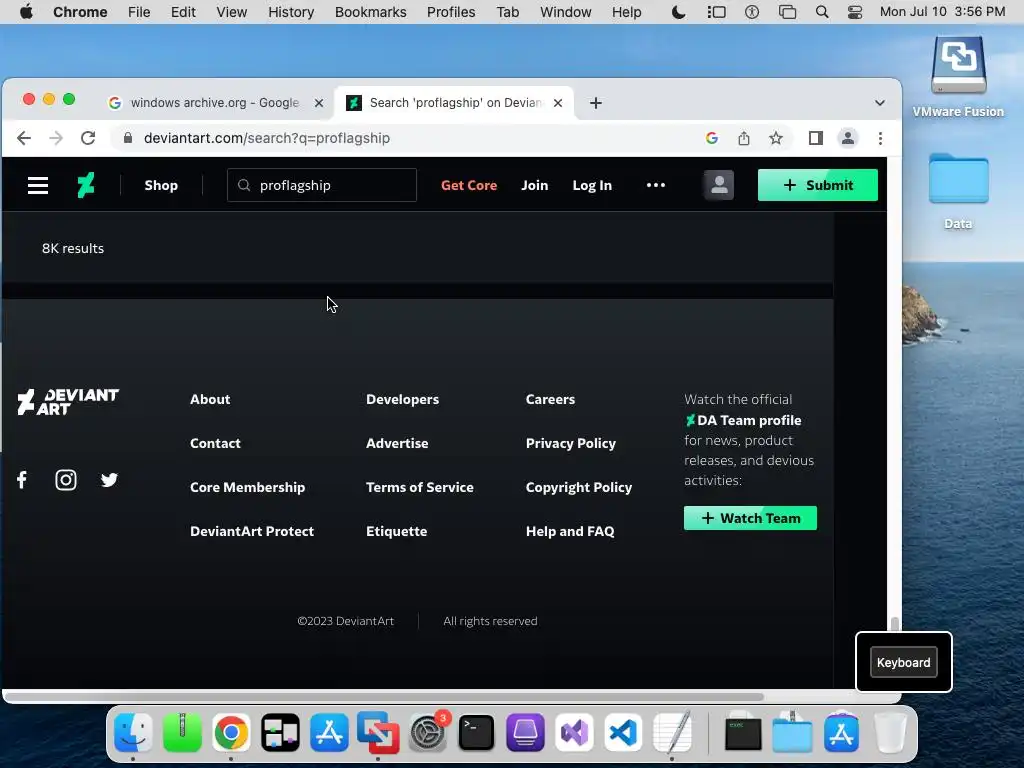1024x768 pixels.
Task: Open the DeviantArt hamburger menu
Action: [38, 185]
